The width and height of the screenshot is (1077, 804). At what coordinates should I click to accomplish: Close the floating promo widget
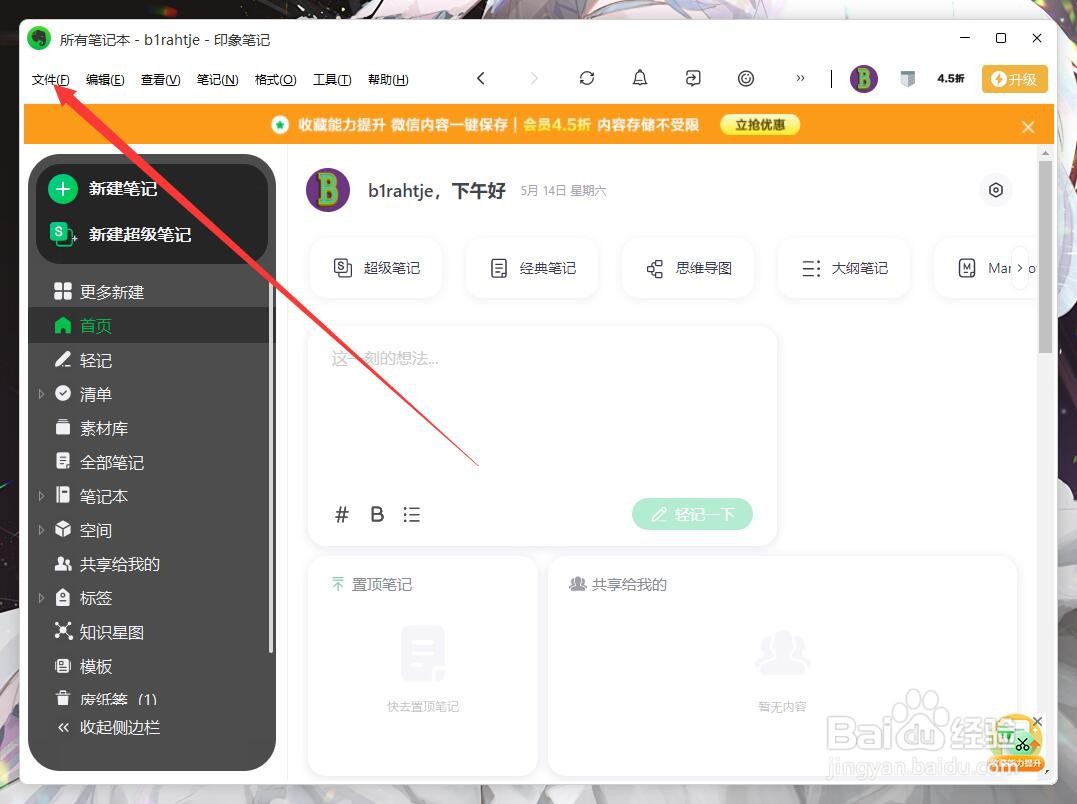pyautogui.click(x=1037, y=722)
